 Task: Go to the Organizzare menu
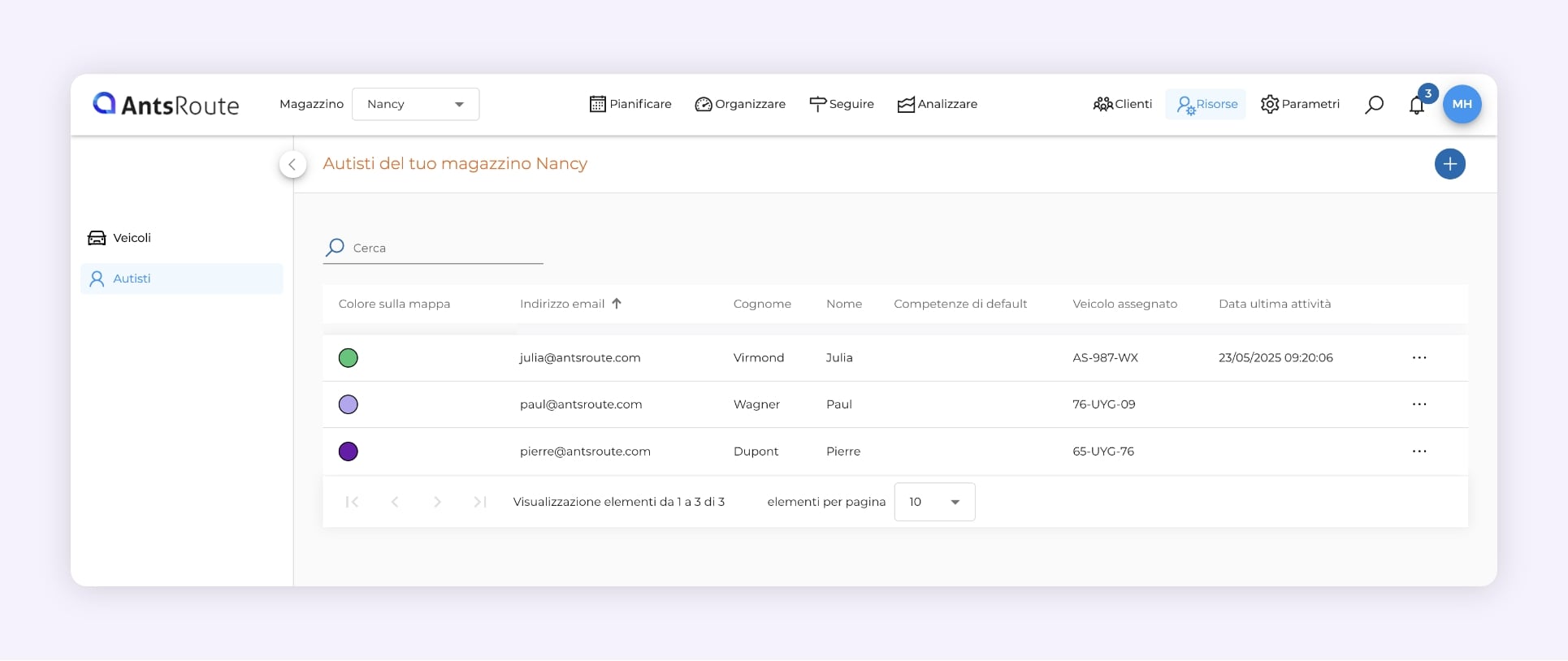[740, 104]
